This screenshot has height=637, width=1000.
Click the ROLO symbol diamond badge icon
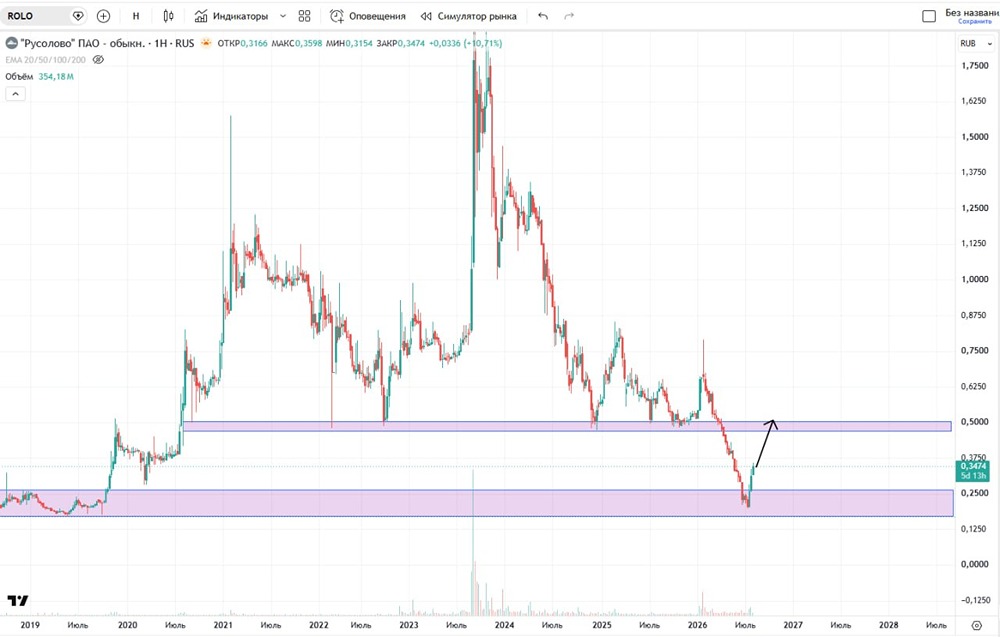[78, 16]
